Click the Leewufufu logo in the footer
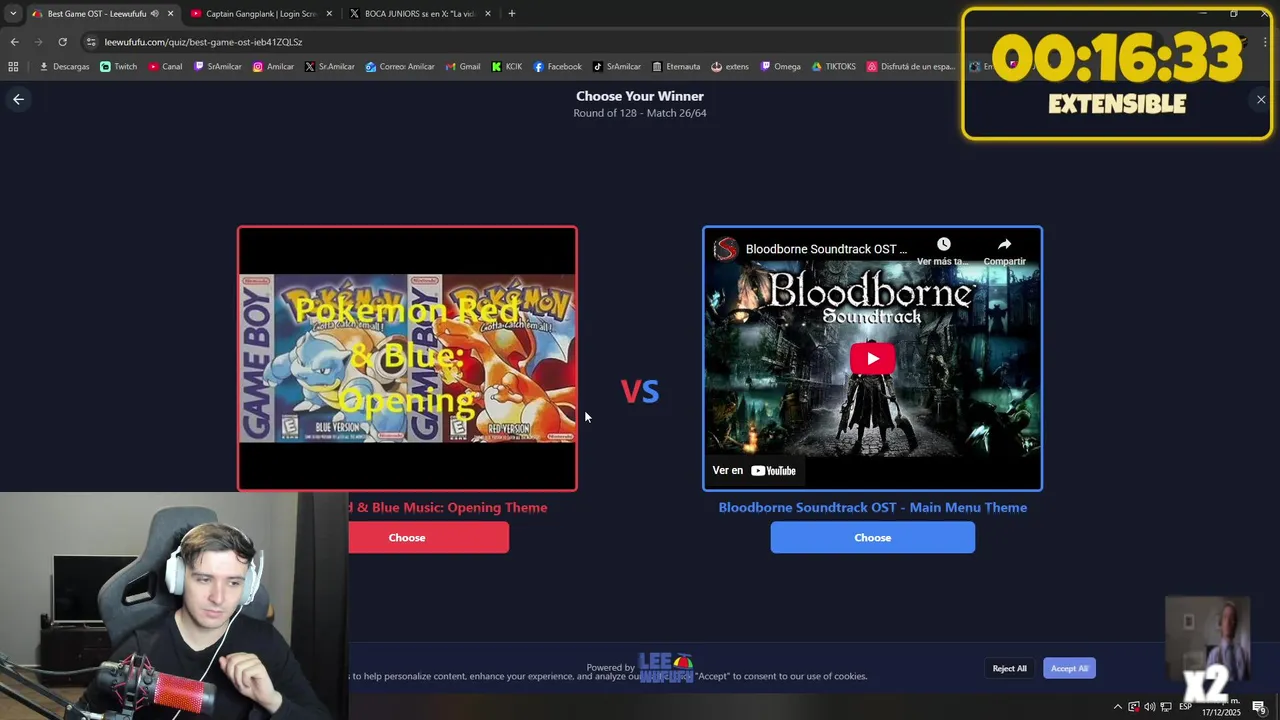Screen dimensions: 1280x720 (x=666, y=667)
